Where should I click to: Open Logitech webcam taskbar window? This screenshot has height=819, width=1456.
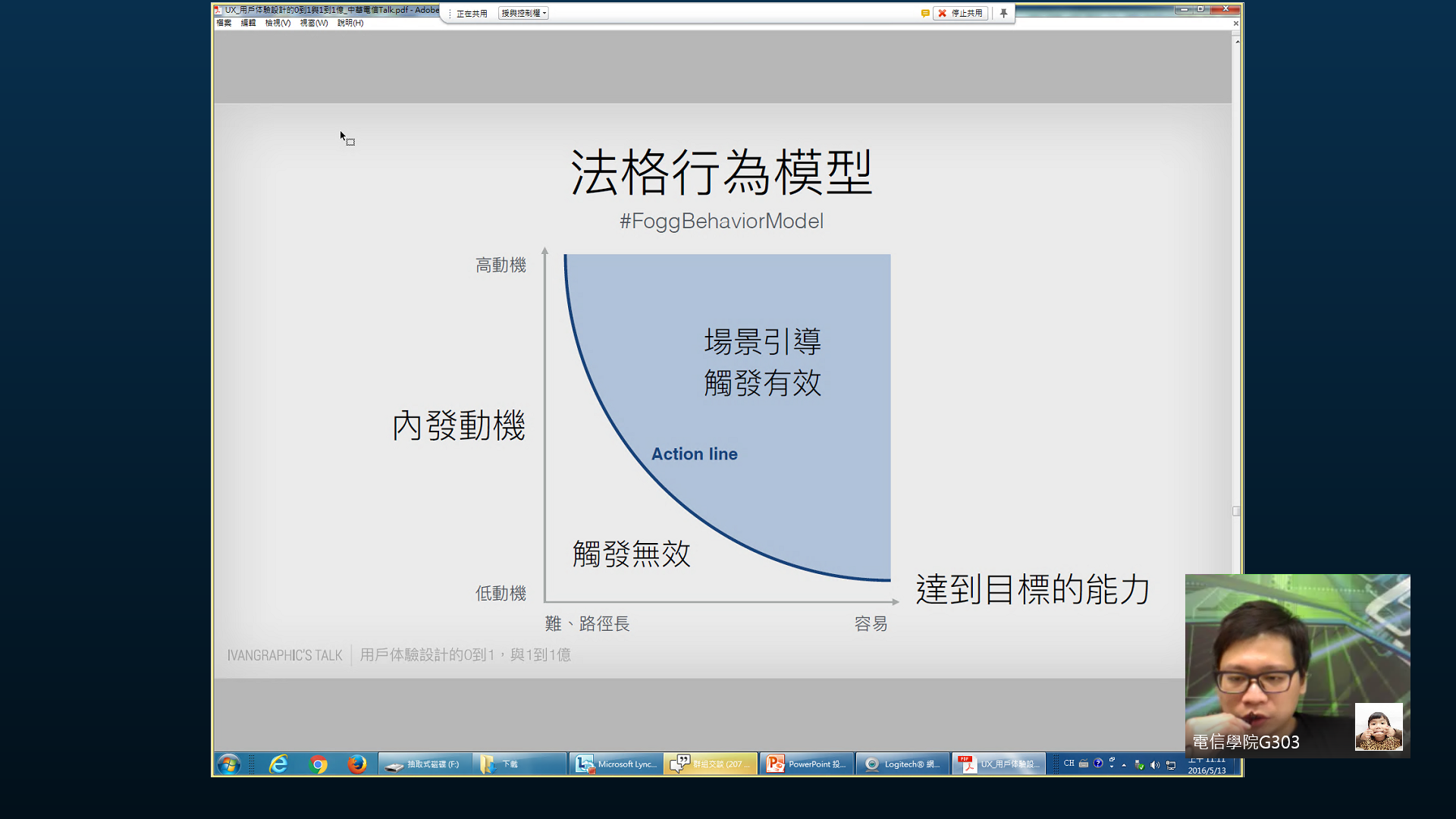pyautogui.click(x=902, y=764)
